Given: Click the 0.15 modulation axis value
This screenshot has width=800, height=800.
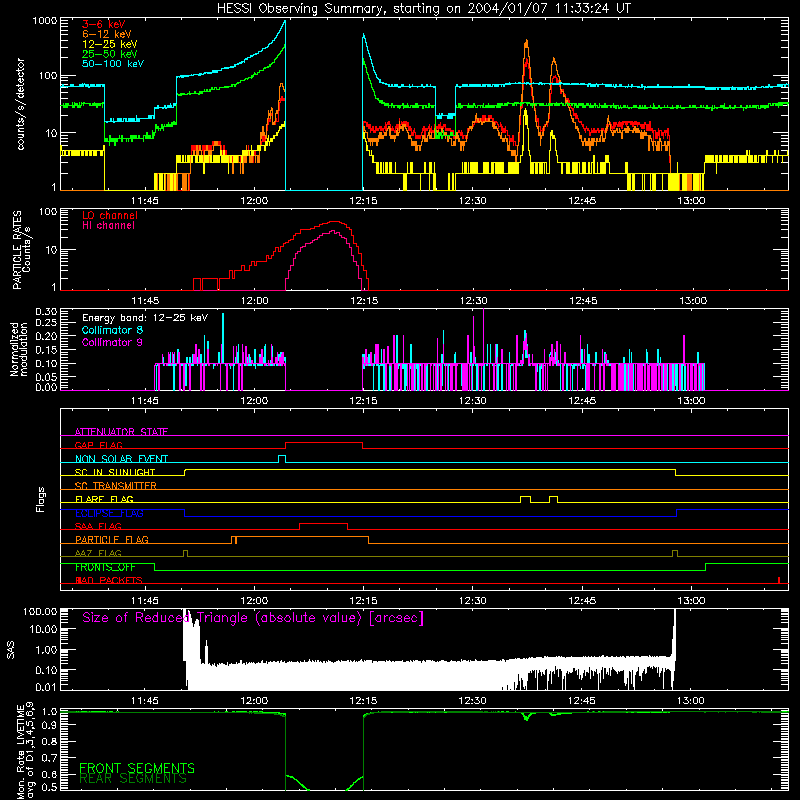Looking at the screenshot, I should [46, 350].
